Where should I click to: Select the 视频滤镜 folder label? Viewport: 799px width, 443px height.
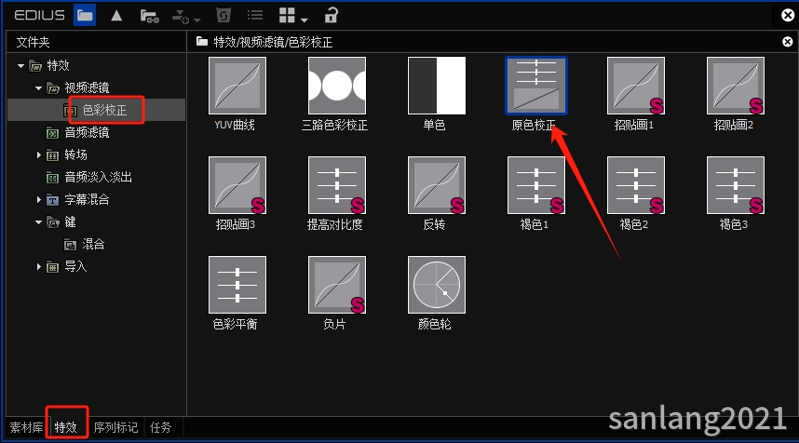(87, 88)
